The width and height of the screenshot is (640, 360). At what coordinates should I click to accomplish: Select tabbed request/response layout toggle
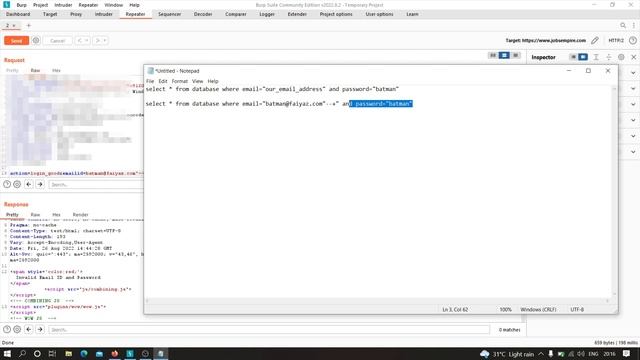[x=516, y=55]
